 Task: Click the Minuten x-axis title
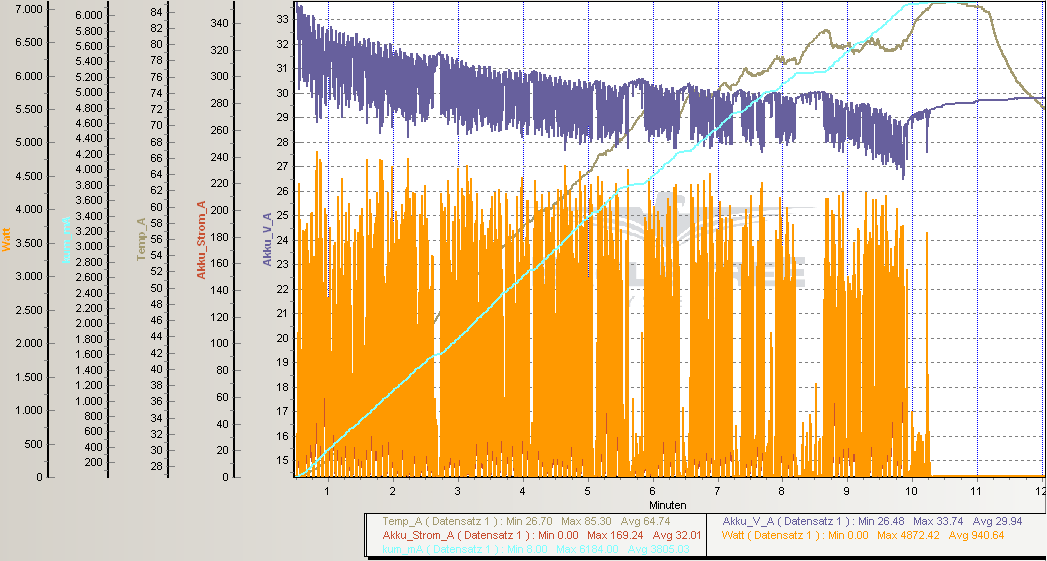point(670,505)
